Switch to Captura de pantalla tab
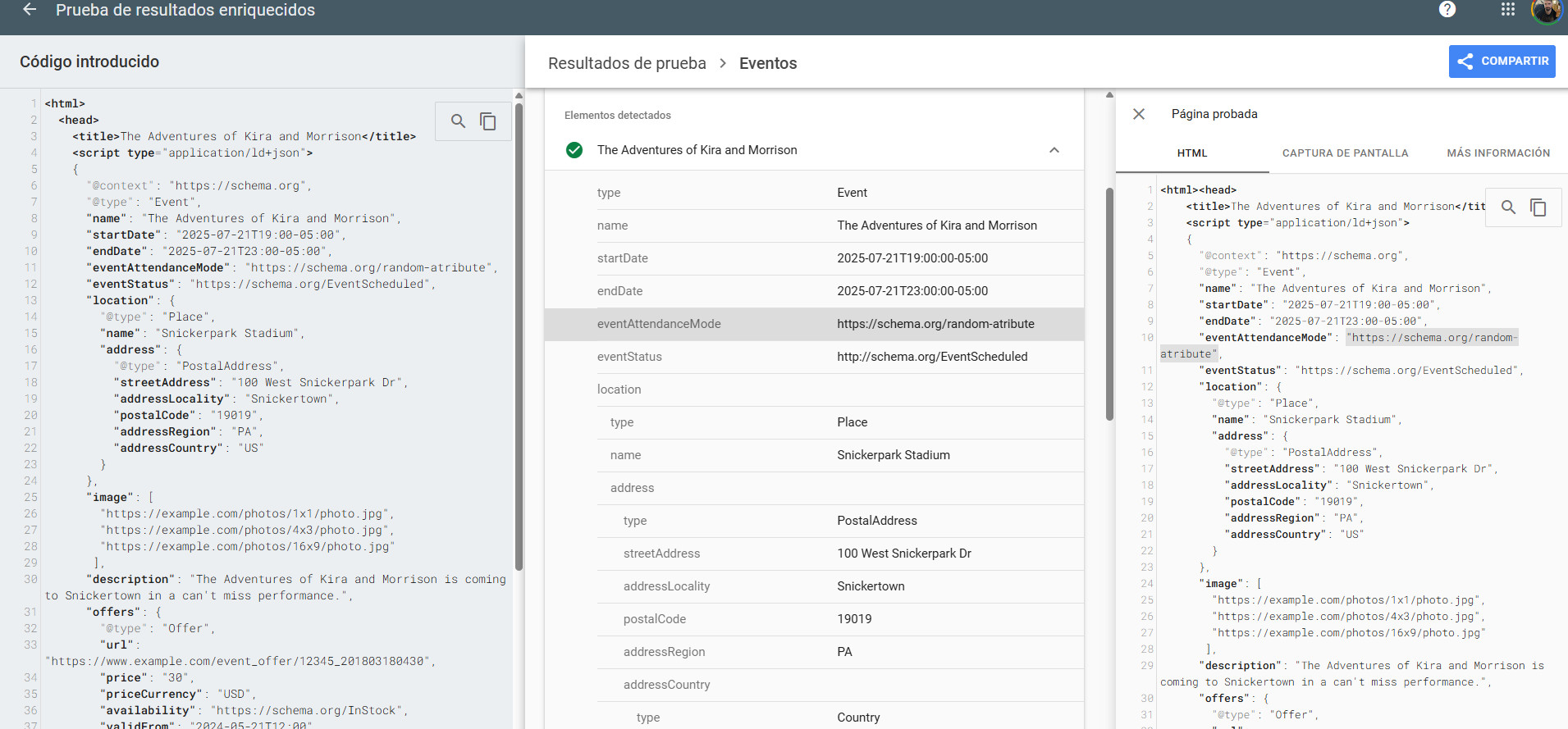Image resolution: width=1568 pixels, height=729 pixels. (x=1345, y=153)
